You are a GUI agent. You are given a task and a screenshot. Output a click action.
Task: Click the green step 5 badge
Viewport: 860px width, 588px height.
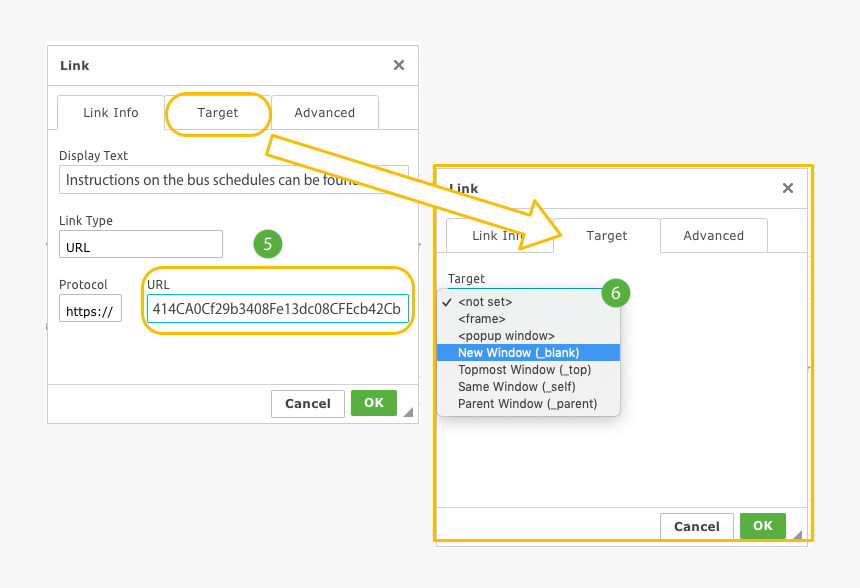click(x=268, y=243)
